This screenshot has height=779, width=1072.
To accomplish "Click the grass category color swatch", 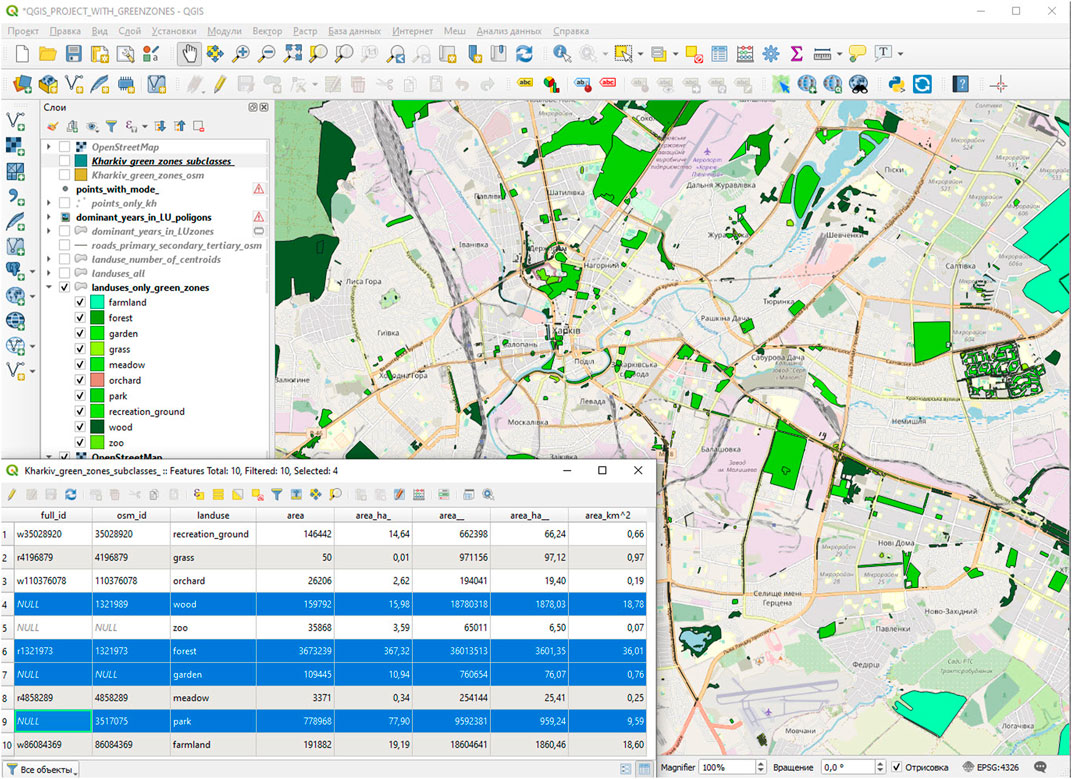I will click(97, 349).
